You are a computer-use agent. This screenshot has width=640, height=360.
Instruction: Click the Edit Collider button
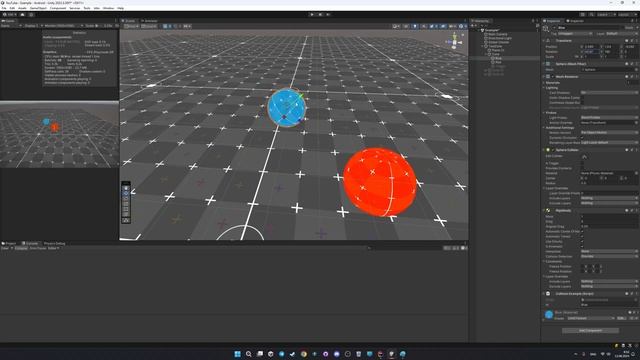584,157
